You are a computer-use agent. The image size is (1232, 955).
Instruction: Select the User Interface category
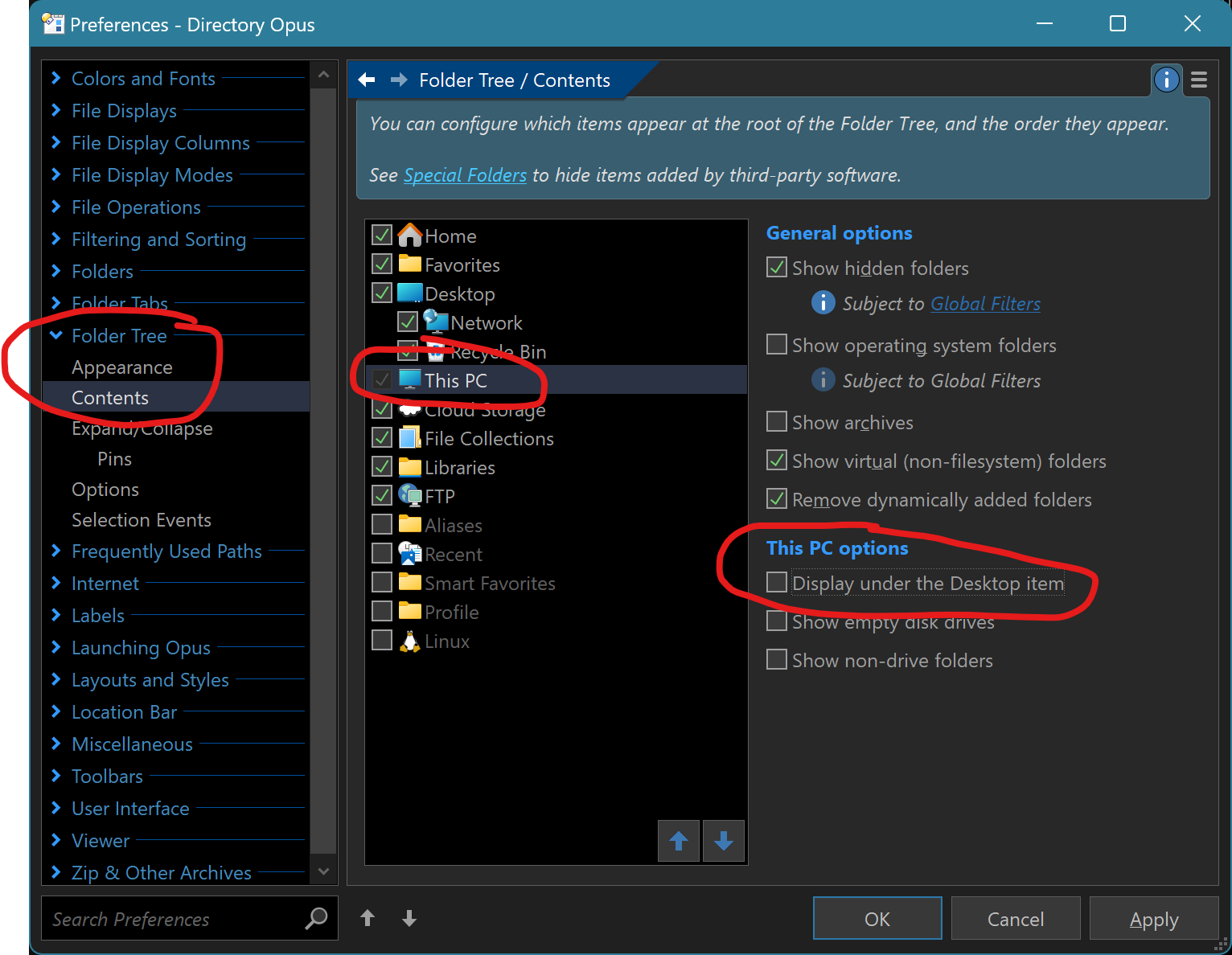pos(130,808)
